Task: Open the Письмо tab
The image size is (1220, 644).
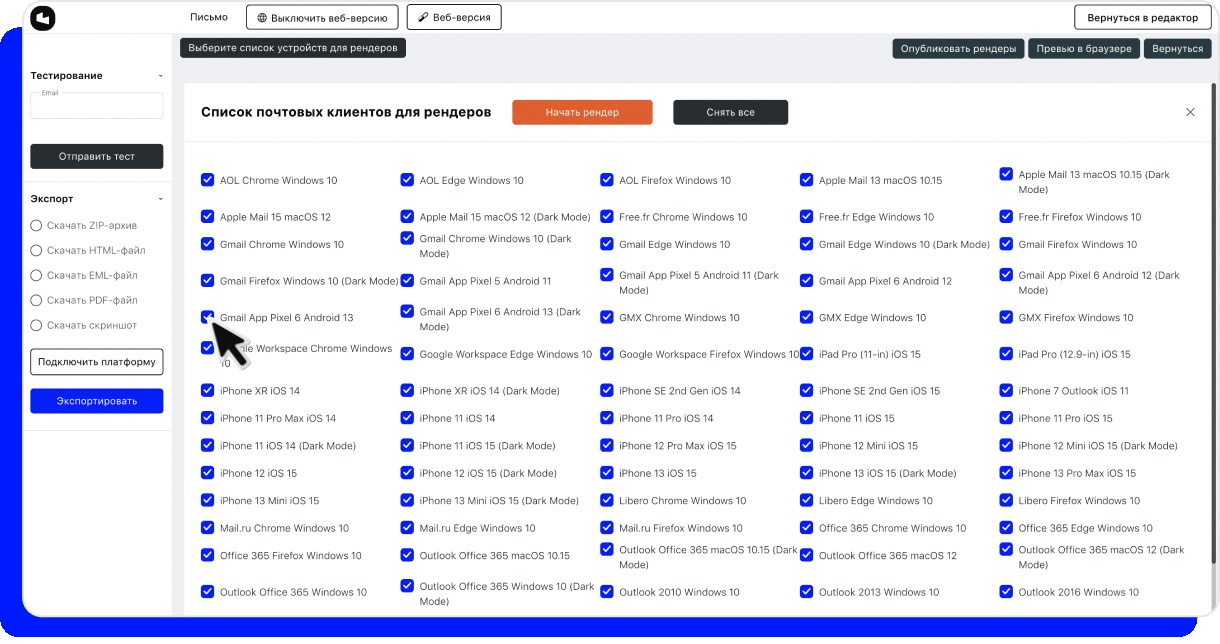Action: point(209,17)
